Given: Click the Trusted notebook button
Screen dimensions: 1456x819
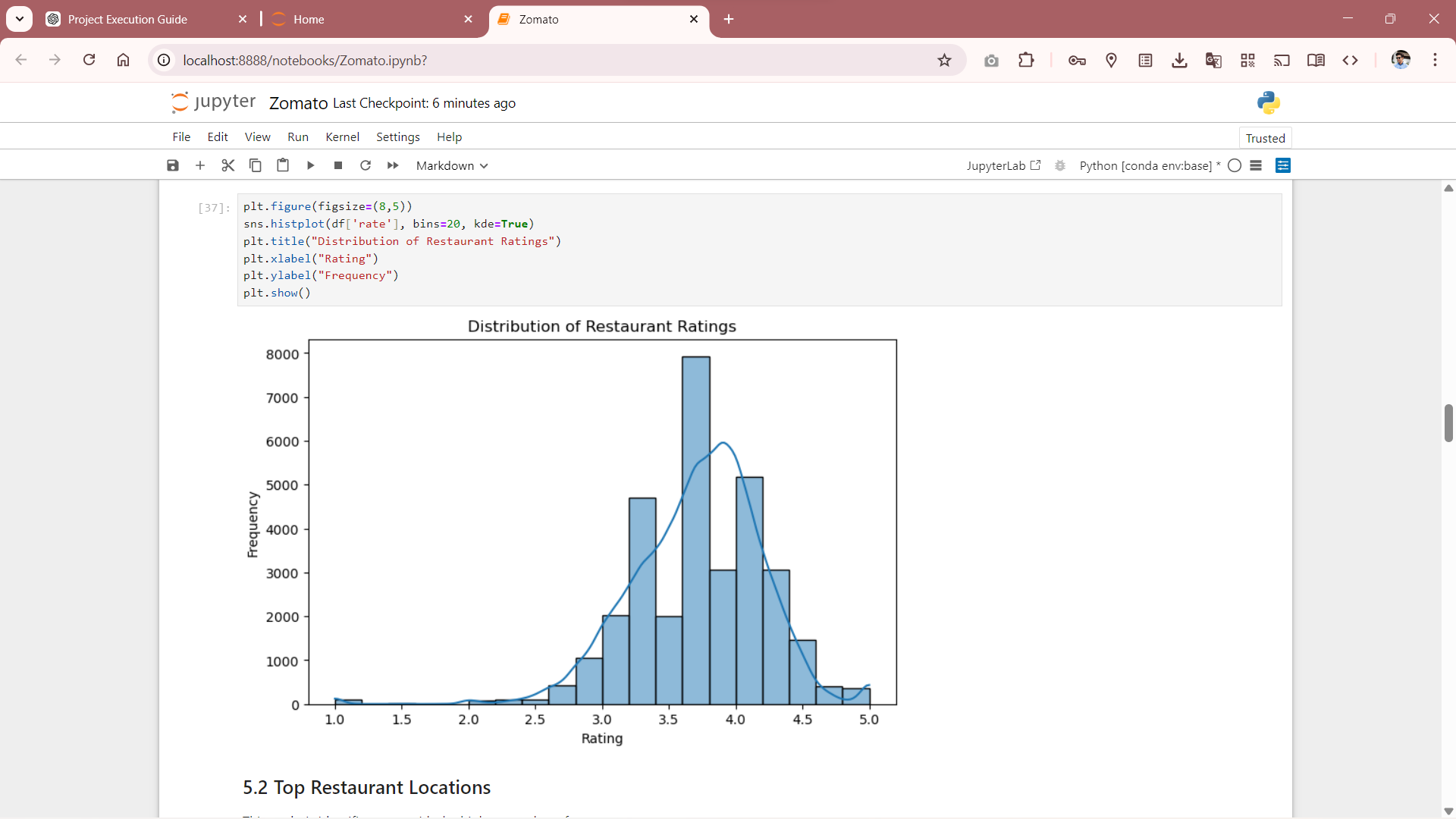Looking at the screenshot, I should tap(1265, 138).
